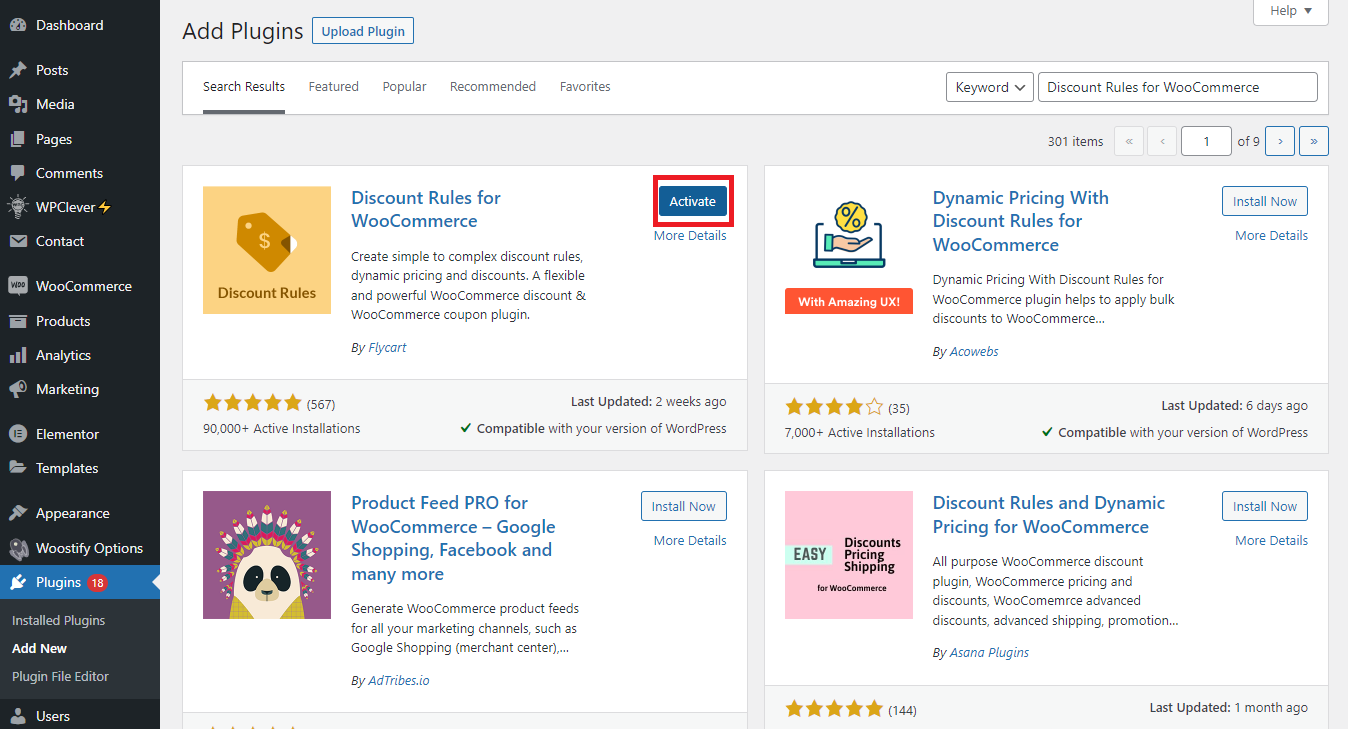Open the Discount Rules for WooCommerce title link

pos(426,209)
